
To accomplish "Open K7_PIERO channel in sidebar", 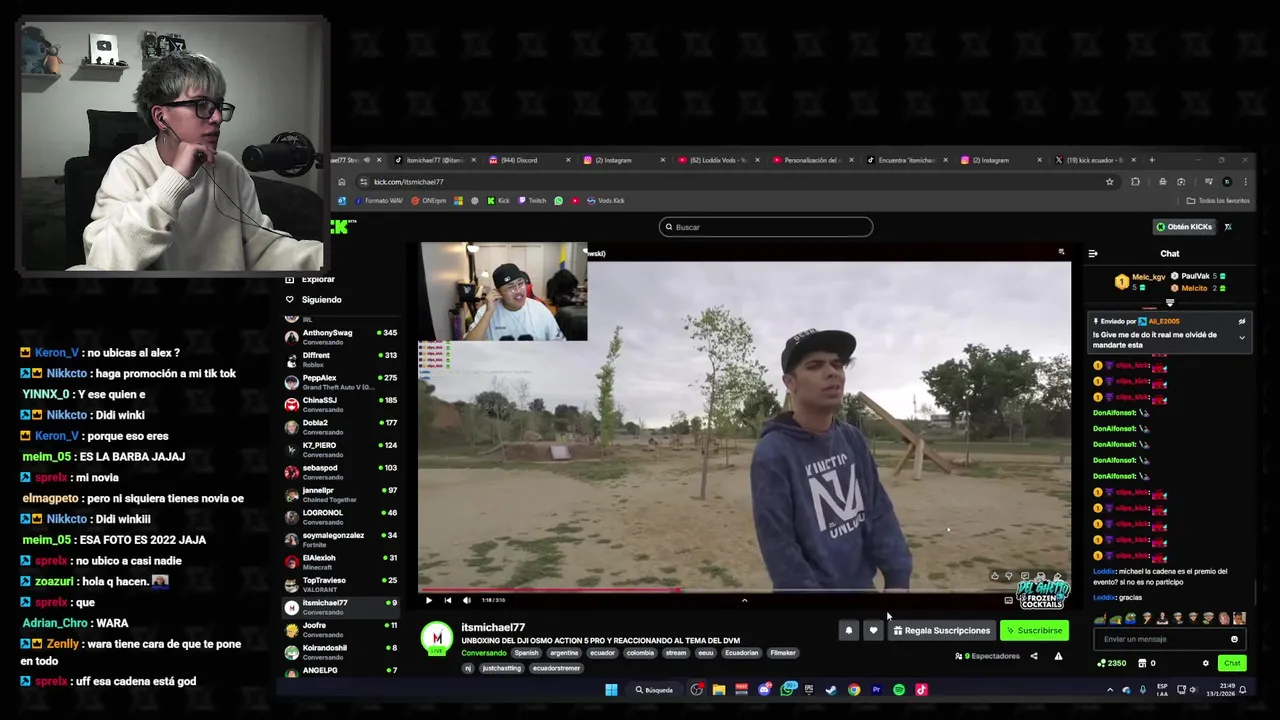I will [x=340, y=450].
